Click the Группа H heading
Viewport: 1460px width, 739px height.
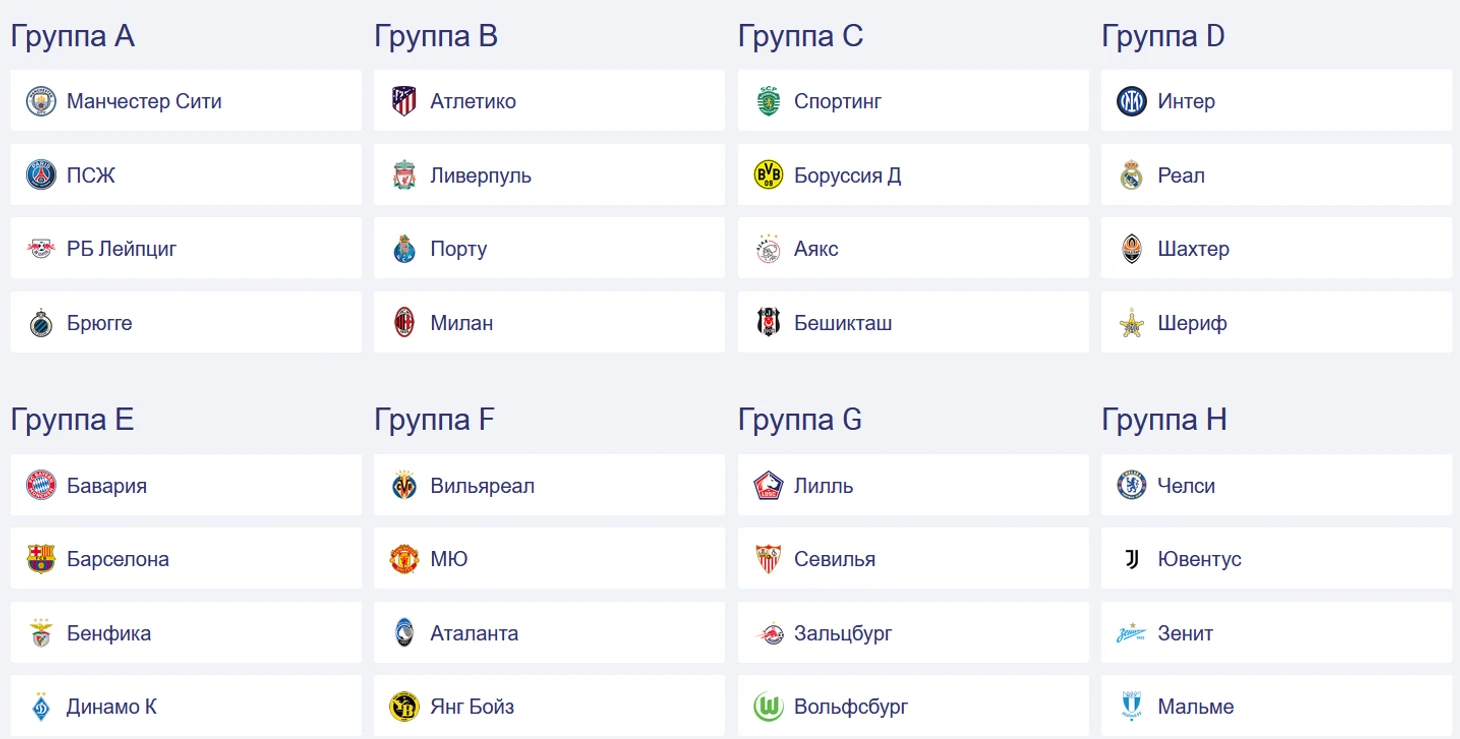pos(1164,420)
